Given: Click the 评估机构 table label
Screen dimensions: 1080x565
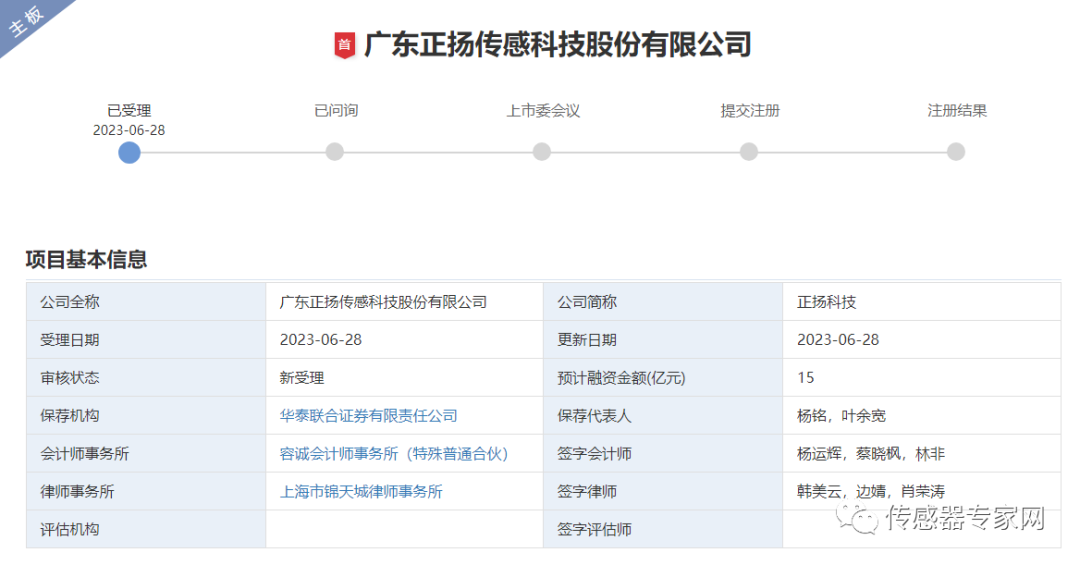Looking at the screenshot, I should (x=70, y=529).
